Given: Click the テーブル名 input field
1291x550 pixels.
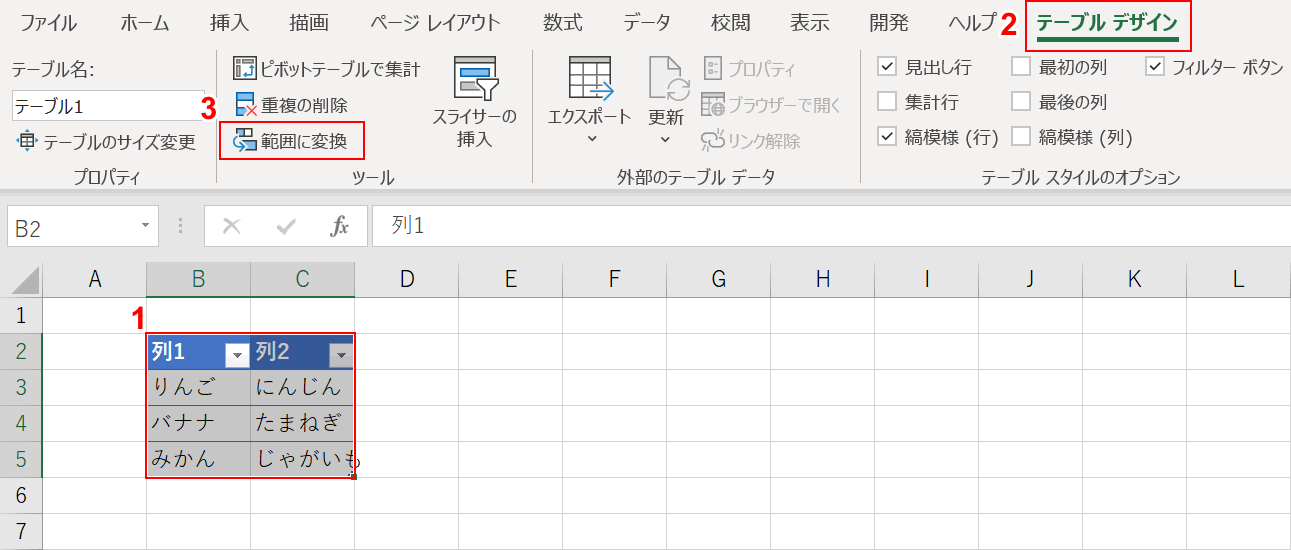Looking at the screenshot, I should click(107, 105).
